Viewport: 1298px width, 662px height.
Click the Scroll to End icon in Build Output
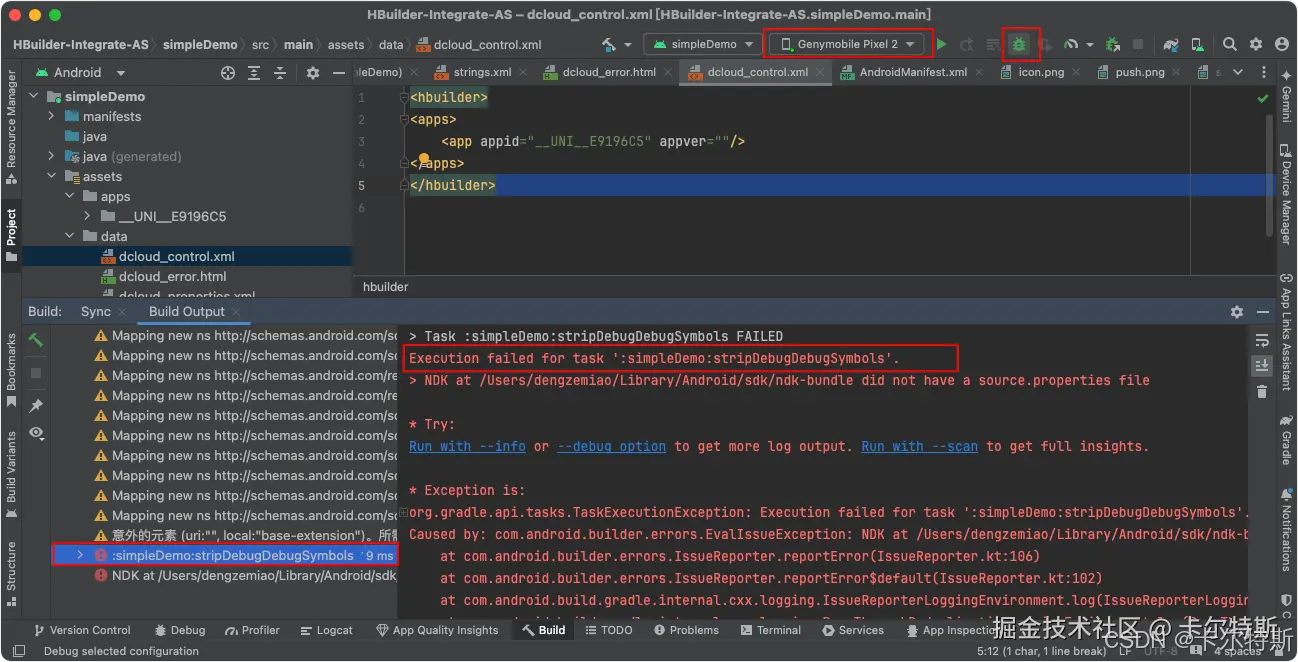click(1262, 366)
